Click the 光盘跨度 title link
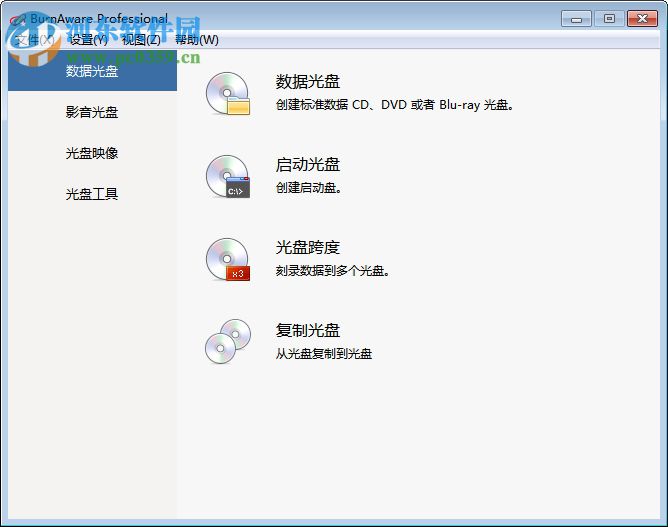This screenshot has width=668, height=527. pos(308,248)
